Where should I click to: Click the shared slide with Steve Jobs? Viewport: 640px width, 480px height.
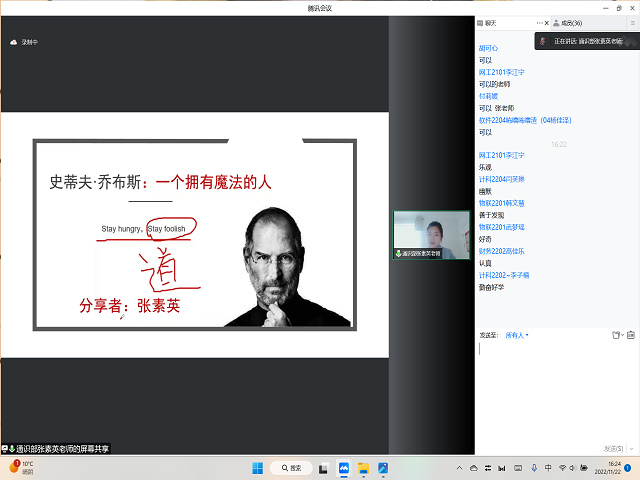(x=195, y=235)
